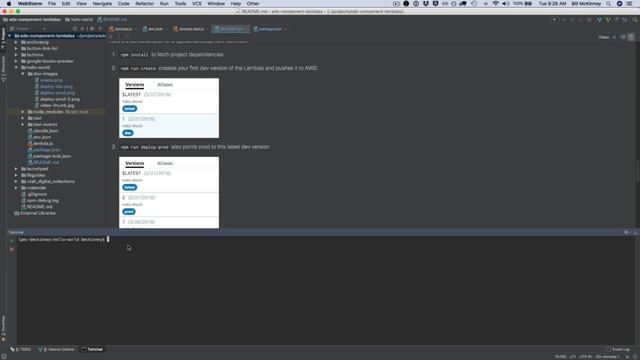The width and height of the screenshot is (640, 360).
Task: Expand the archivesrg folder arrow
Action: [x=16, y=42]
